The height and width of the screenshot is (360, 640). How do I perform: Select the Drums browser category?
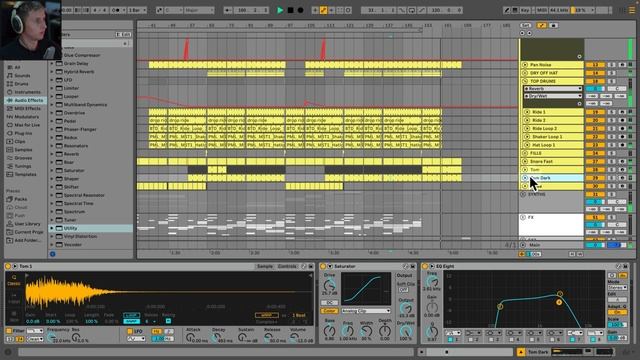pyautogui.click(x=21, y=84)
